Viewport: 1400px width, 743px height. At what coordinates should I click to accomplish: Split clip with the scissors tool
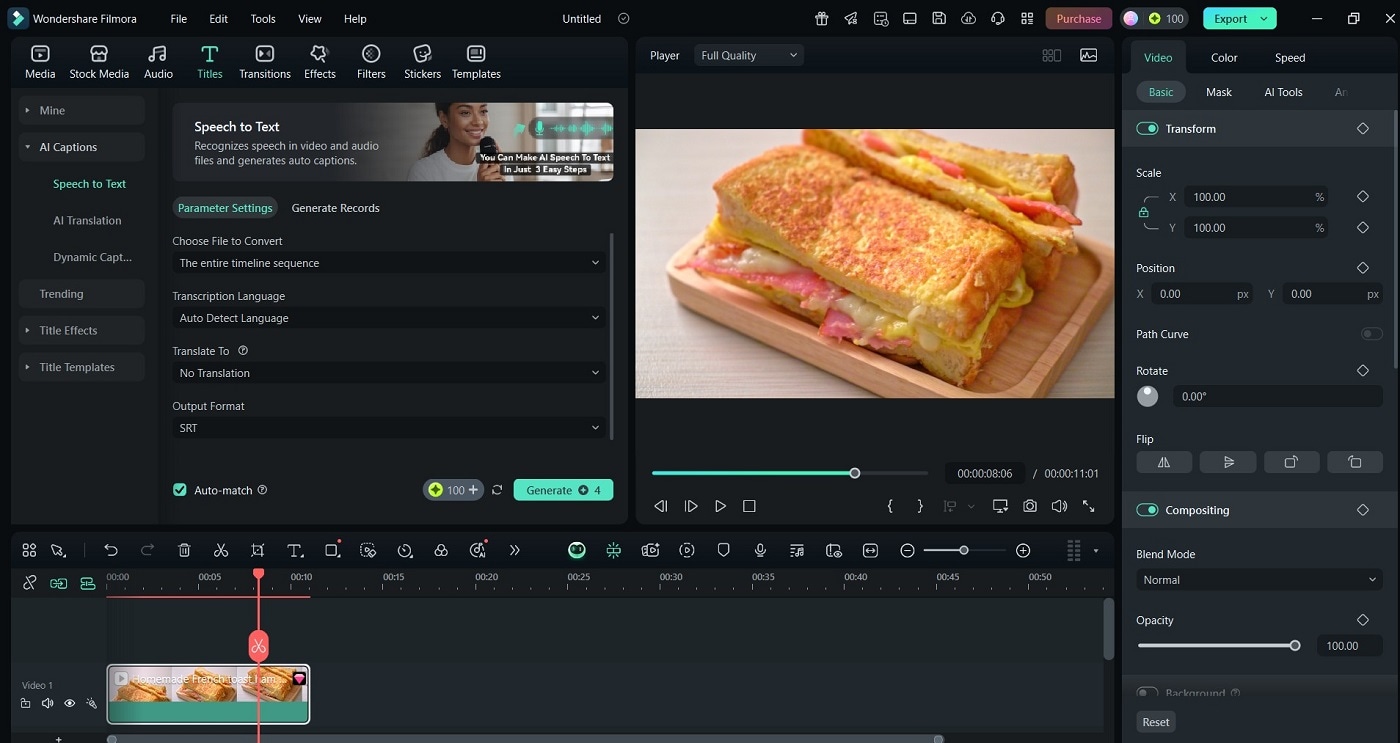[221, 550]
